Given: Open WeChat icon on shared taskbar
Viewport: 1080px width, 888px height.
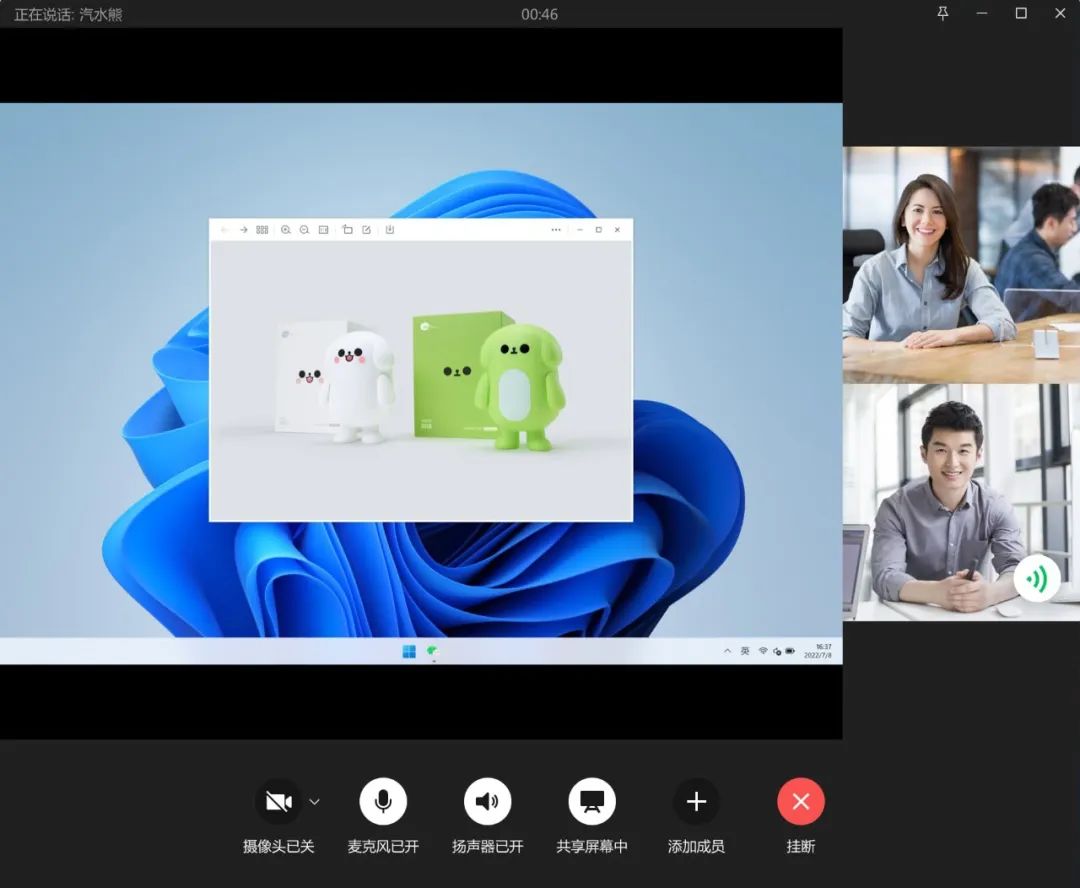Looking at the screenshot, I should [433, 650].
